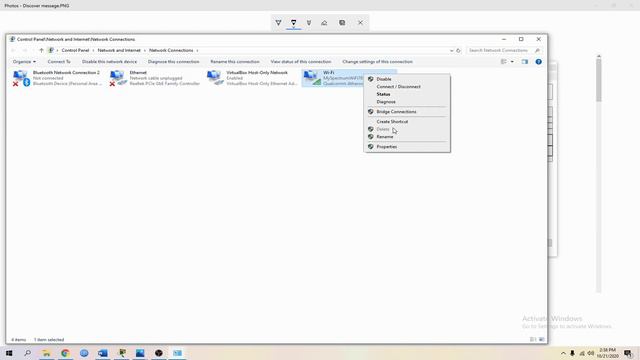
Task: Choose Diagnose in the context menu
Action: [x=386, y=102]
